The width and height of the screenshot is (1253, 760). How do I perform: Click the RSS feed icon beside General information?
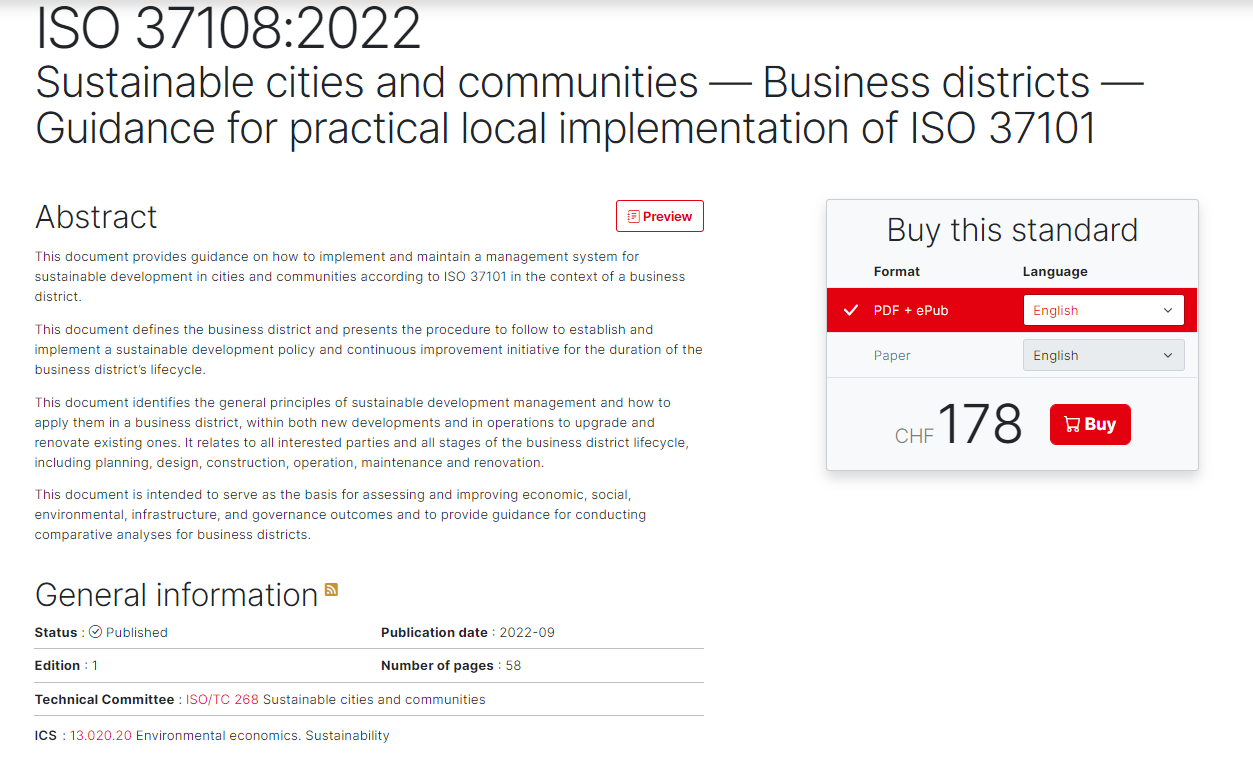point(331,590)
